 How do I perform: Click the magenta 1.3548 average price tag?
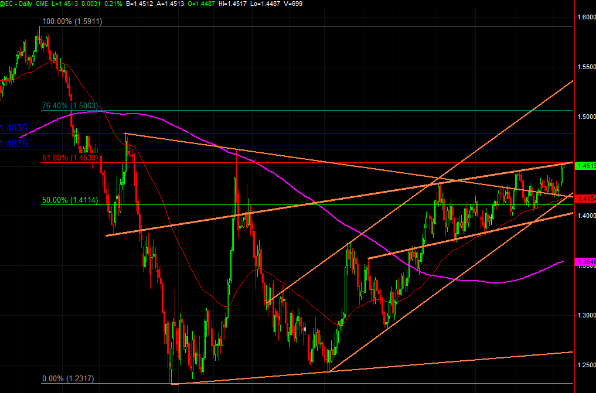point(586,262)
